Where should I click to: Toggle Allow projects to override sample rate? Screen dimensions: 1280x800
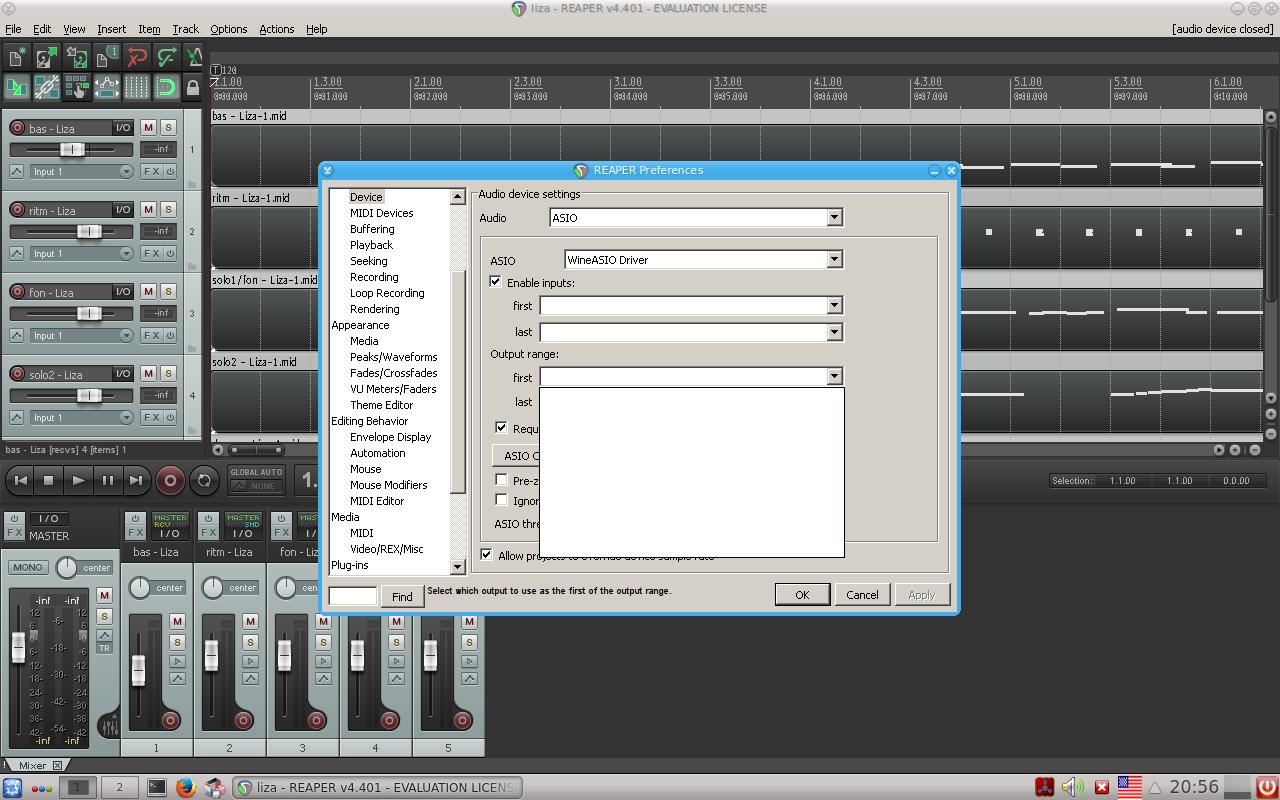[487, 555]
